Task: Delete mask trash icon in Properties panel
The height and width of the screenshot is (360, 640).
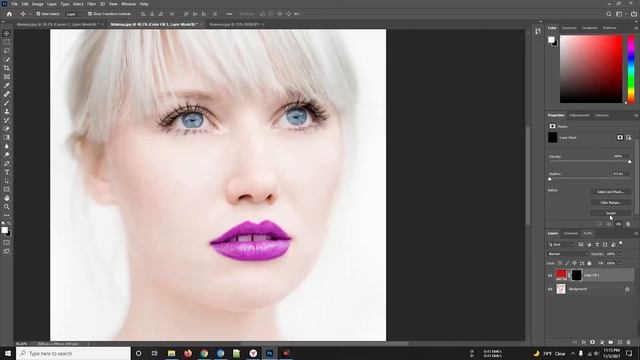Action: click(628, 224)
